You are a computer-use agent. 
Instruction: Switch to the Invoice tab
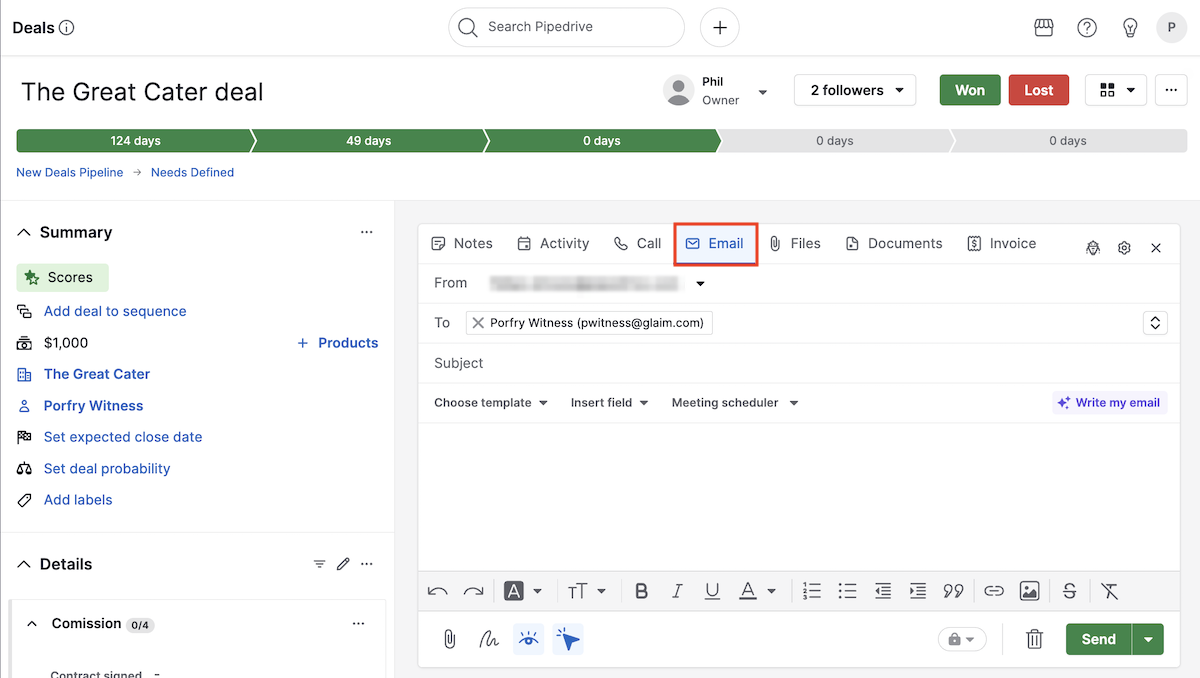click(x=1001, y=244)
